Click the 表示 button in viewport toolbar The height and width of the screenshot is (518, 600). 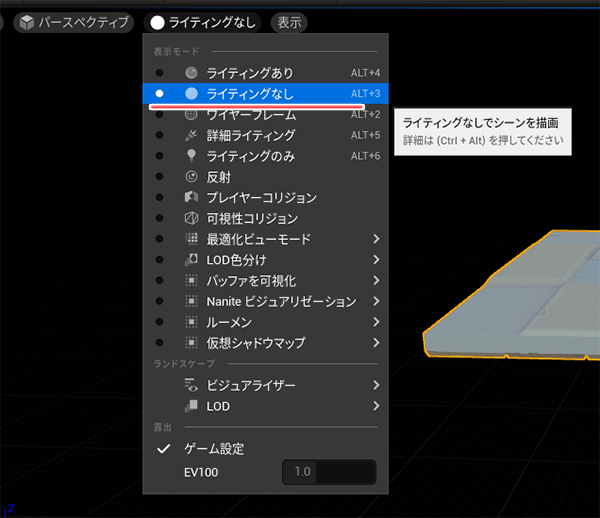289,21
